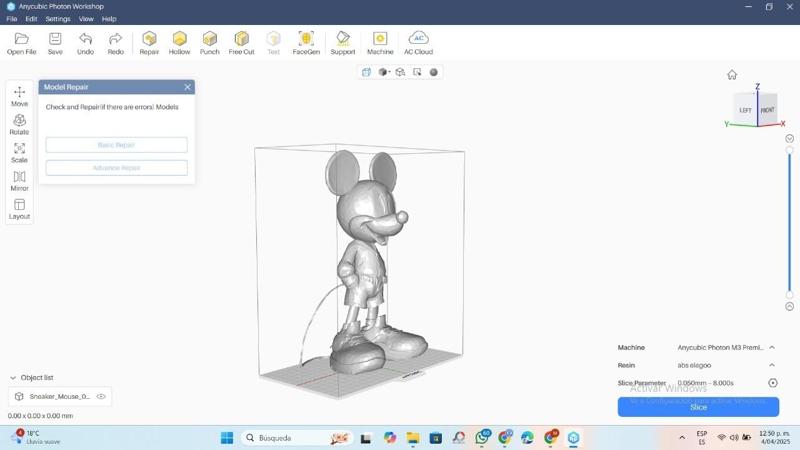Click the Windows Start button

coord(227,438)
